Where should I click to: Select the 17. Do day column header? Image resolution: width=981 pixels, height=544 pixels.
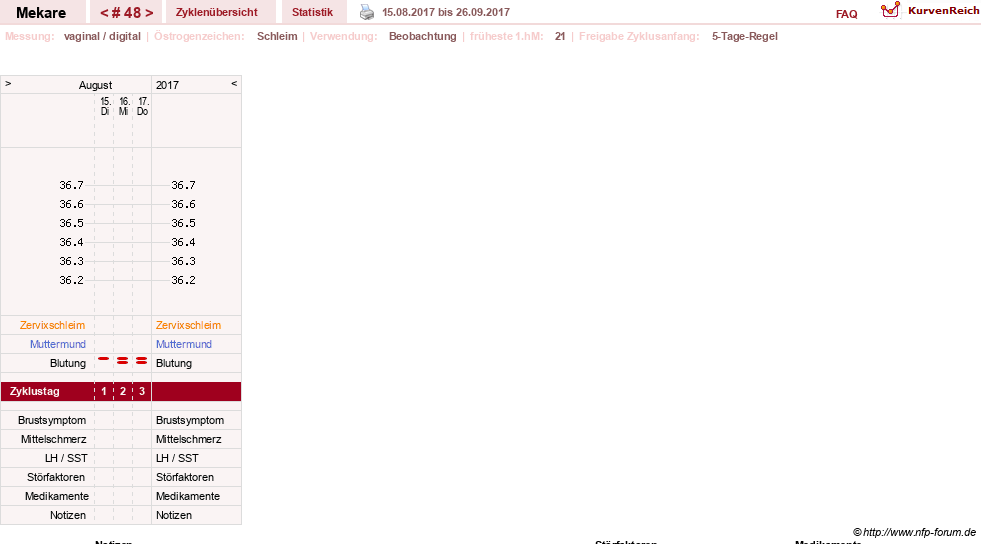click(x=143, y=106)
